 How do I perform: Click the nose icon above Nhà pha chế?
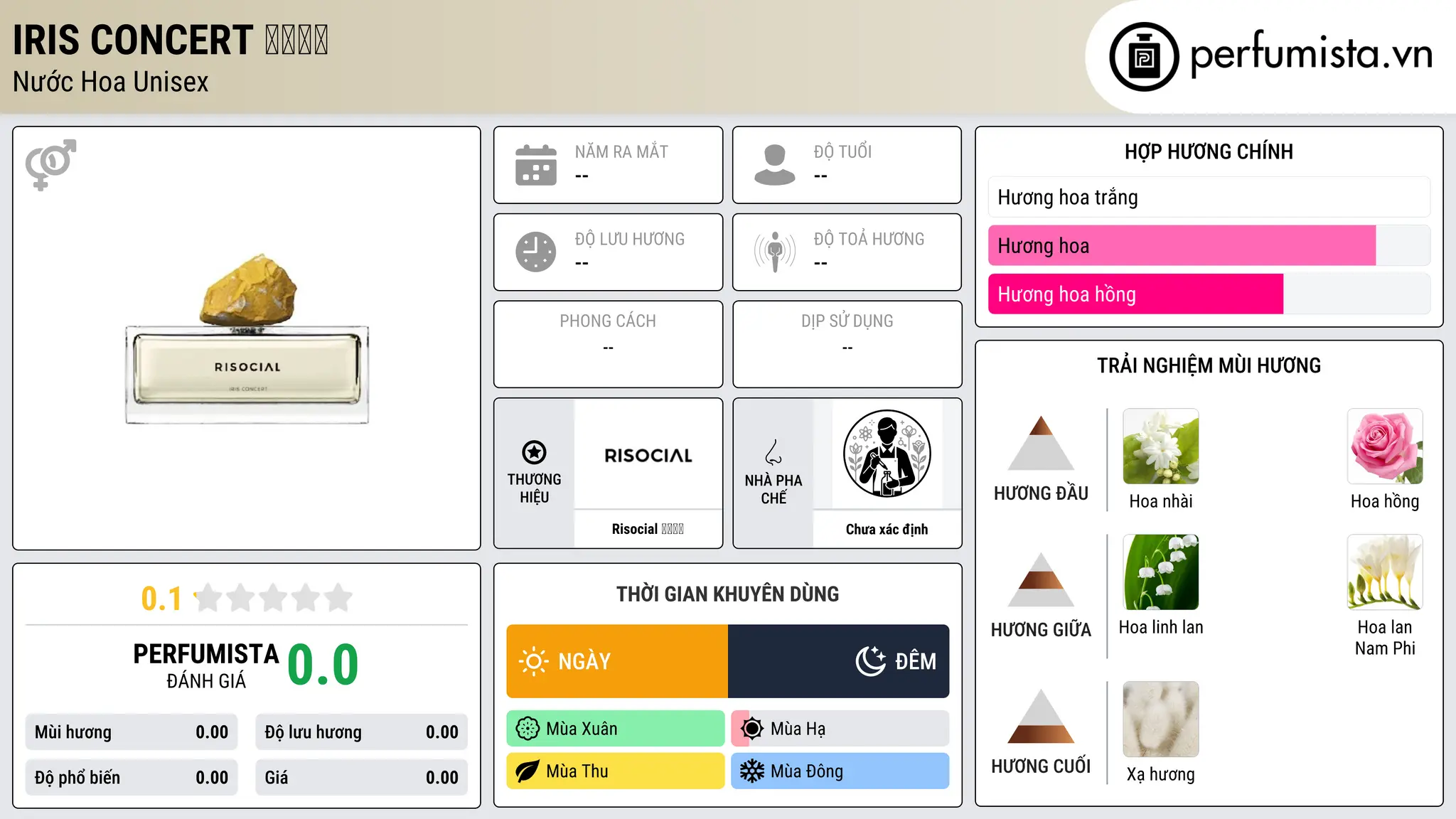[773, 452]
